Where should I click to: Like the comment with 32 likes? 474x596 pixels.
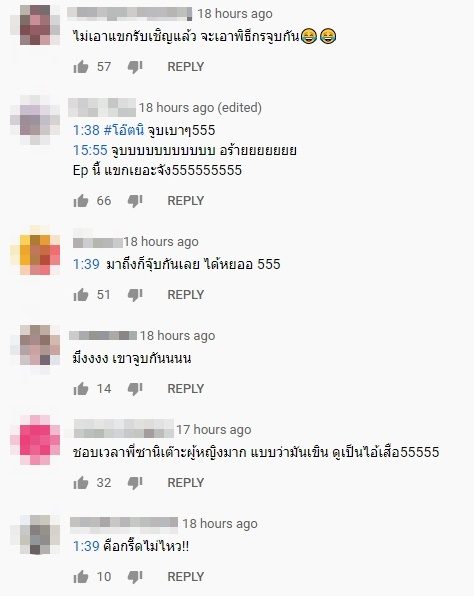(81, 483)
